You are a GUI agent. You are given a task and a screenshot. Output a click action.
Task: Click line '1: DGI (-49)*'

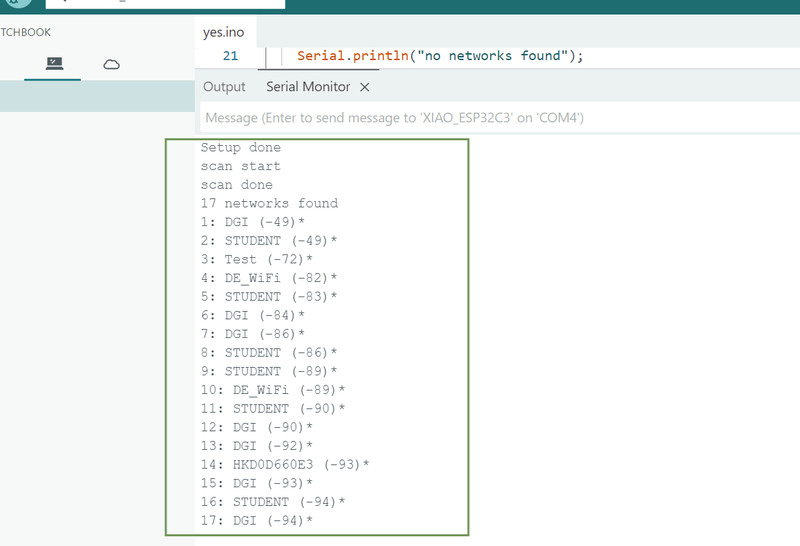[253, 222]
